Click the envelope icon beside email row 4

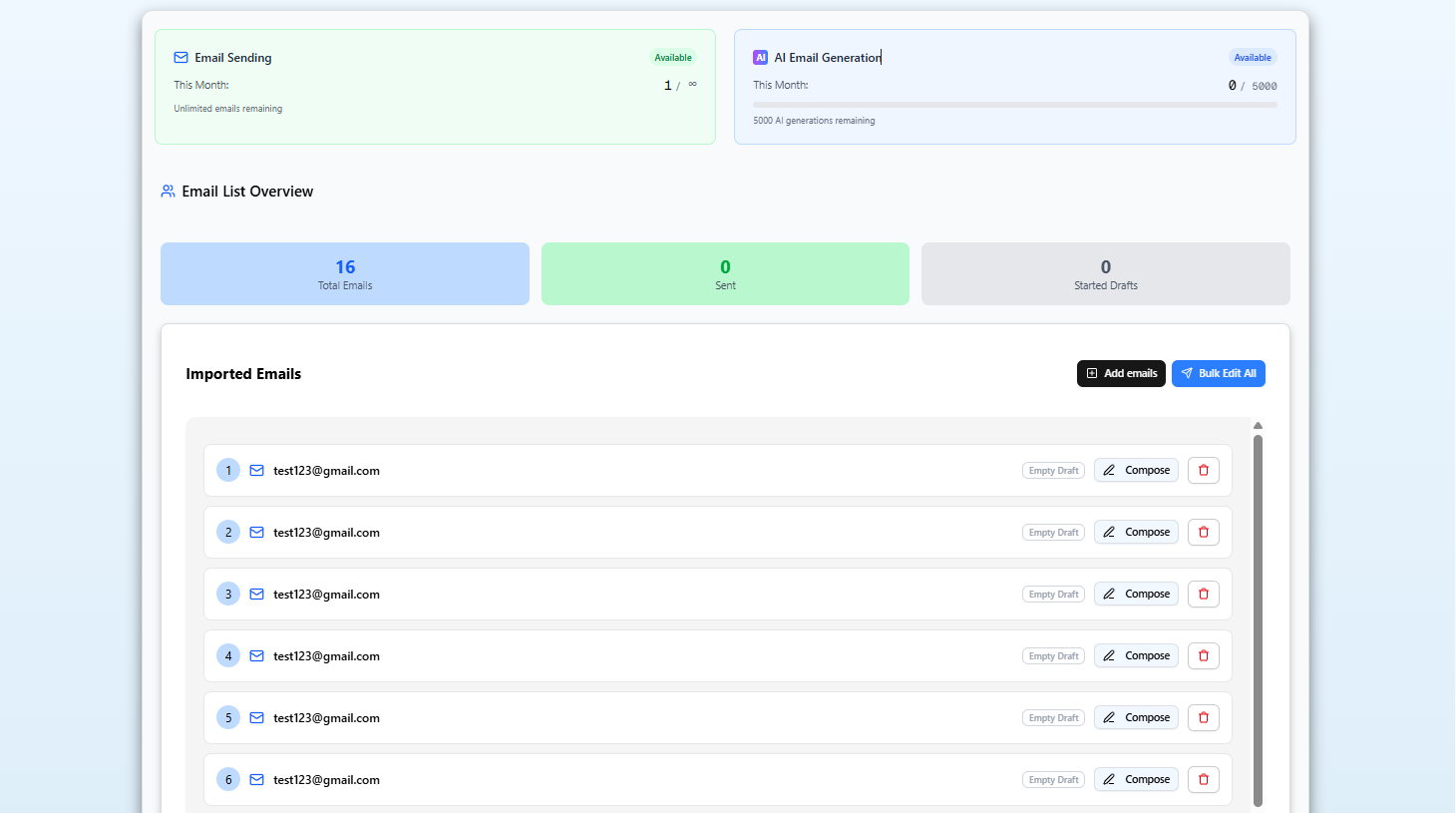pos(256,655)
